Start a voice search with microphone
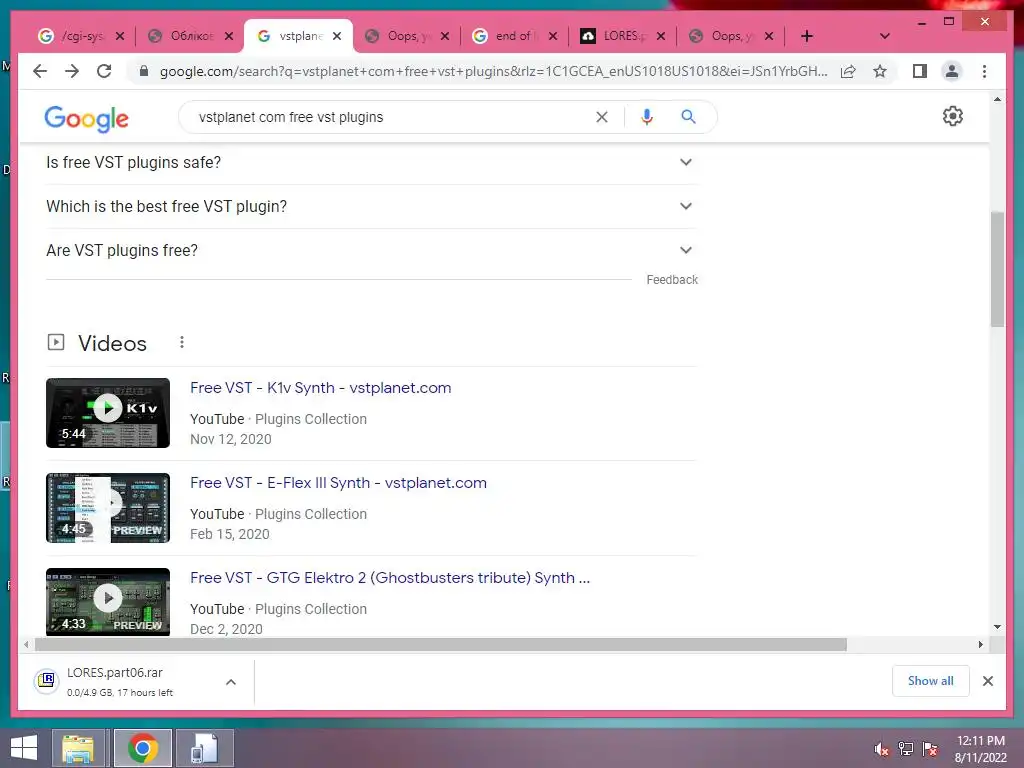The width and height of the screenshot is (1024, 768). coord(647,117)
